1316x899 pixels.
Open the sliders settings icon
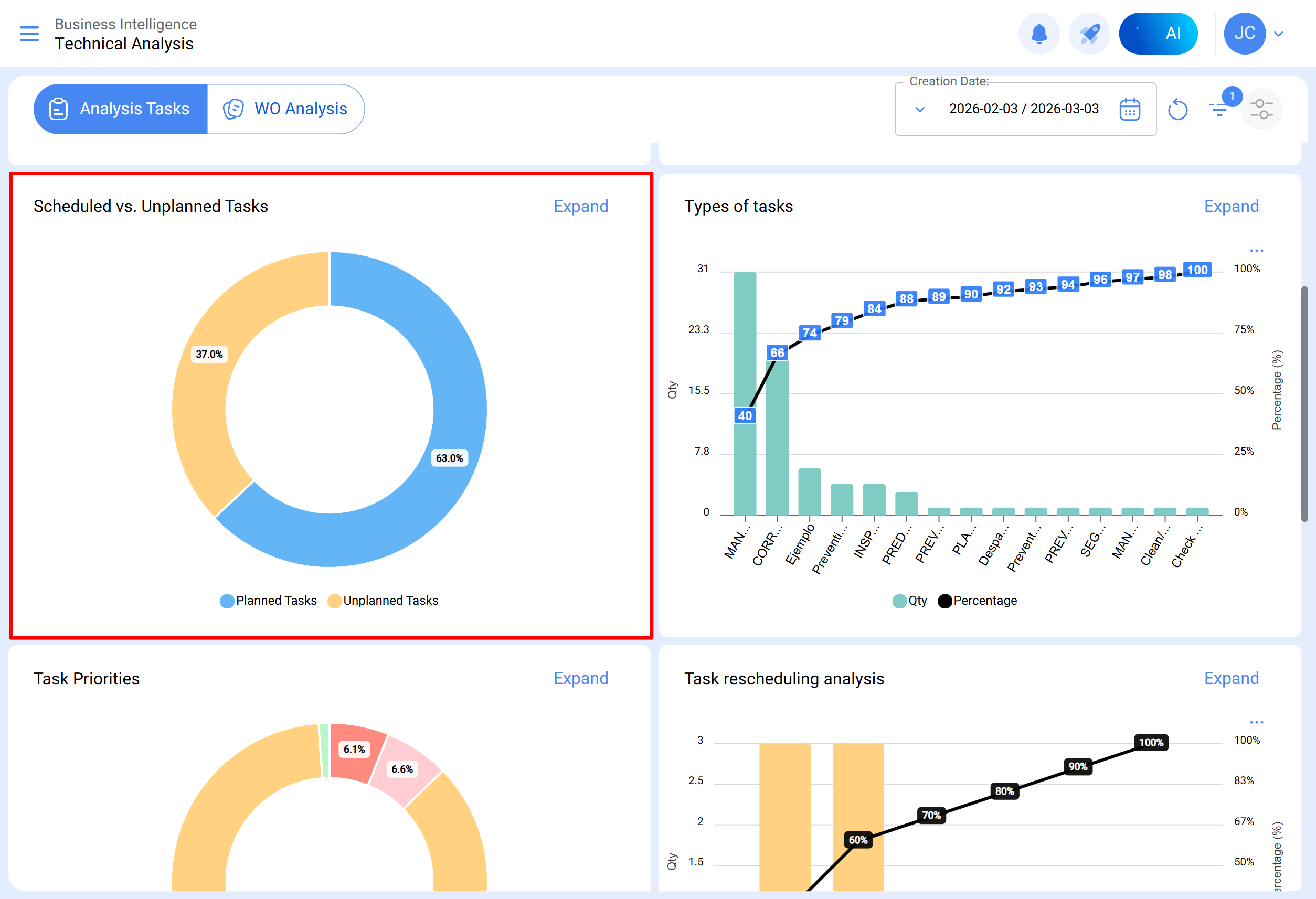point(1261,109)
